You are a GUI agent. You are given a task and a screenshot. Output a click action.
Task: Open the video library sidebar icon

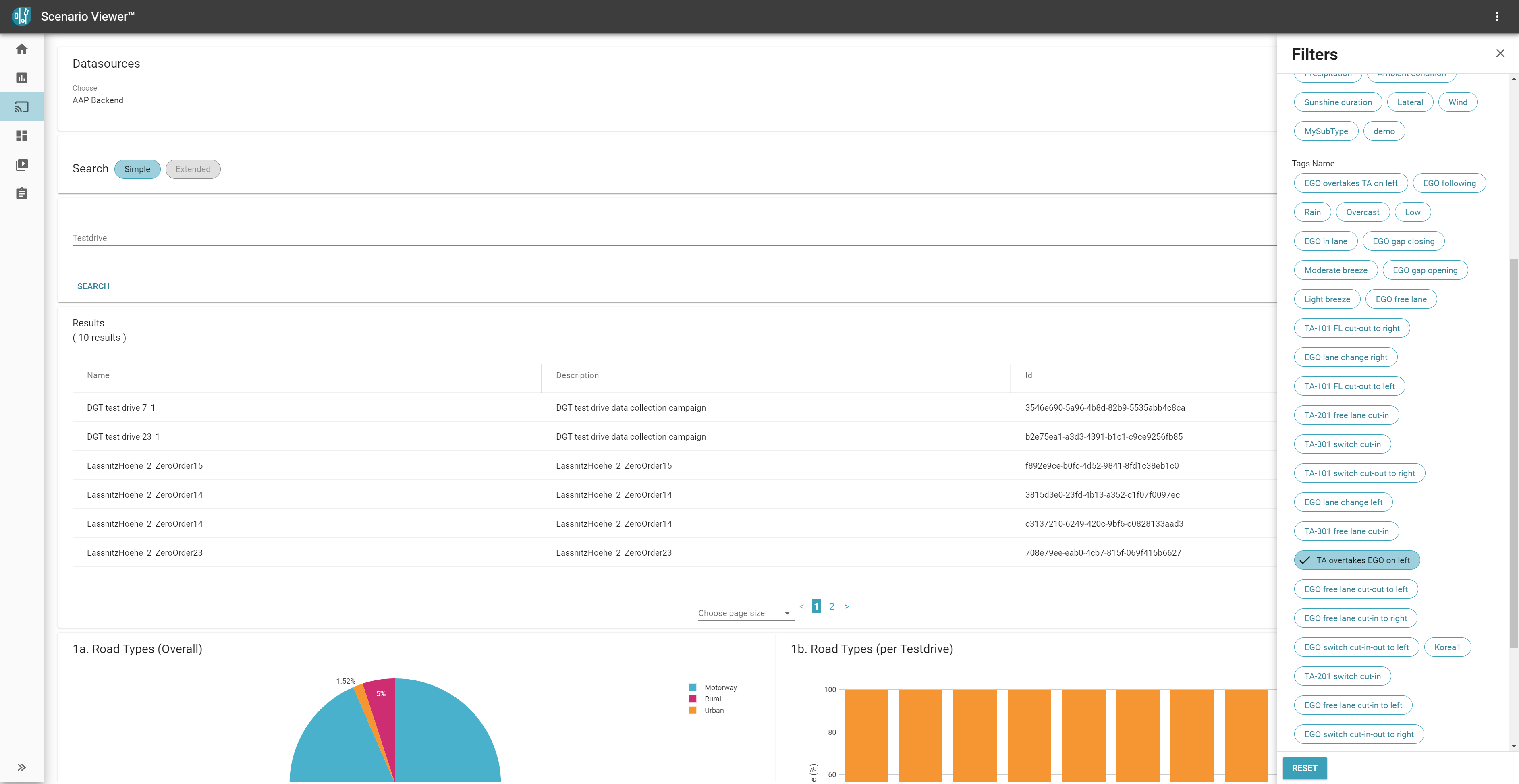[22, 164]
